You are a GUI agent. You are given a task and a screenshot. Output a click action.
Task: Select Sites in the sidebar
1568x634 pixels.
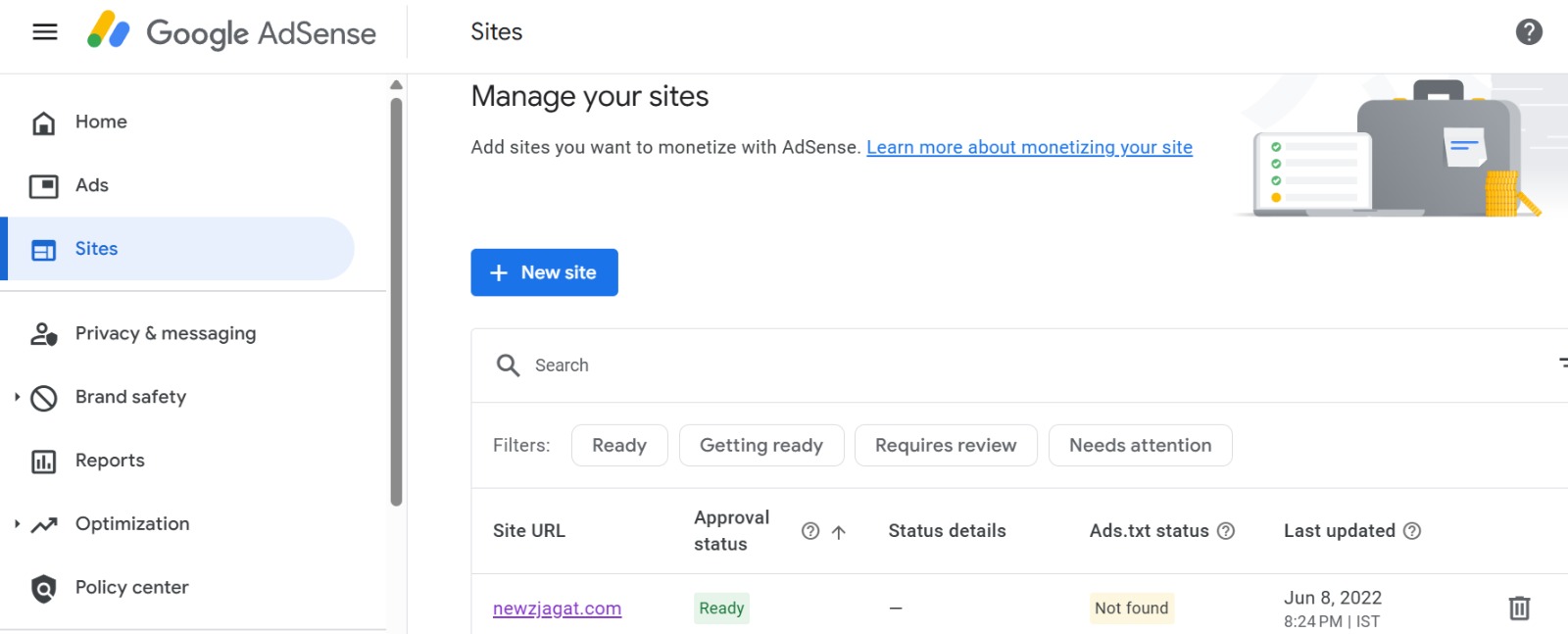point(177,249)
